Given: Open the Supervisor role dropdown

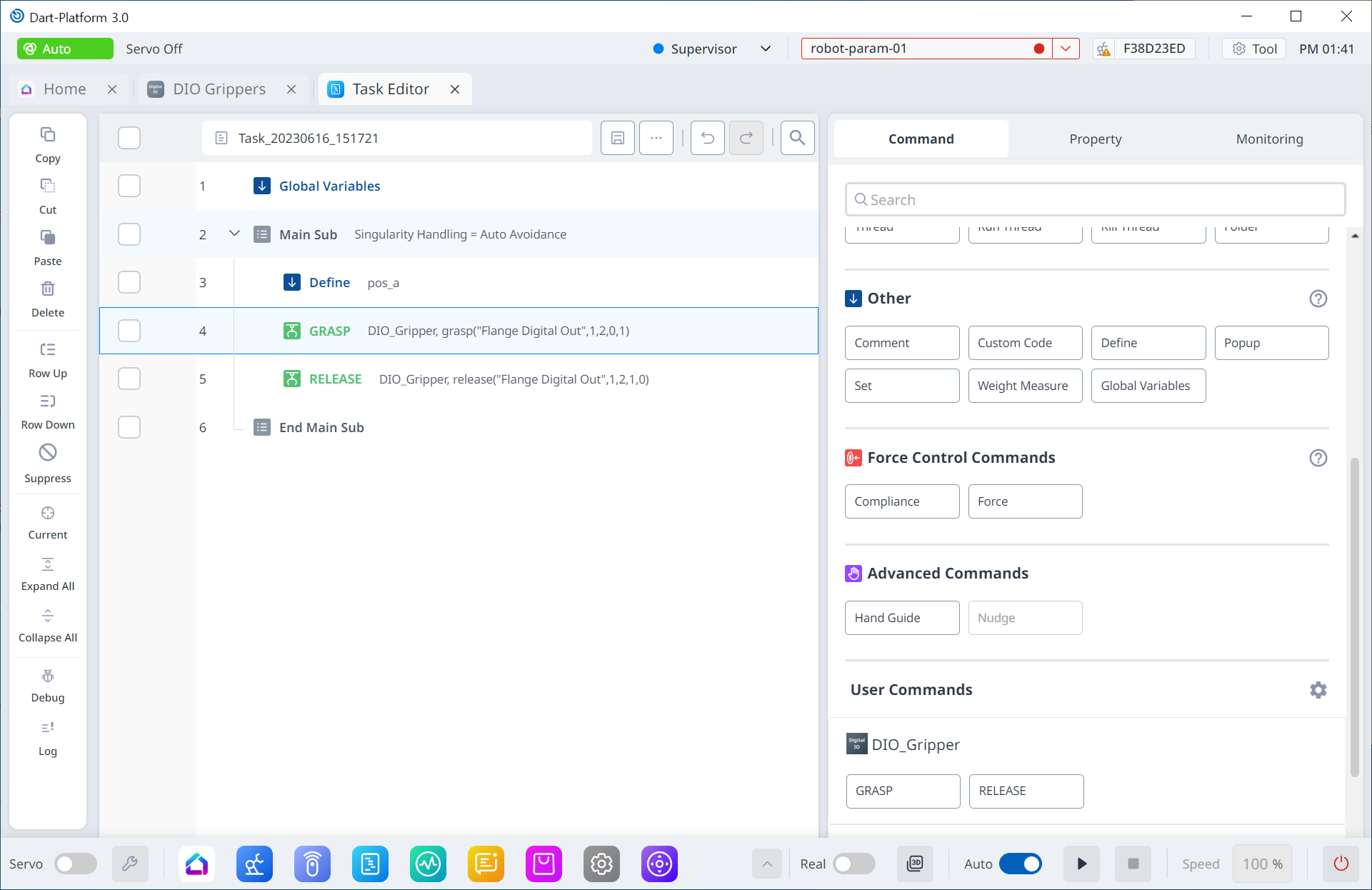Looking at the screenshot, I should pos(766,49).
